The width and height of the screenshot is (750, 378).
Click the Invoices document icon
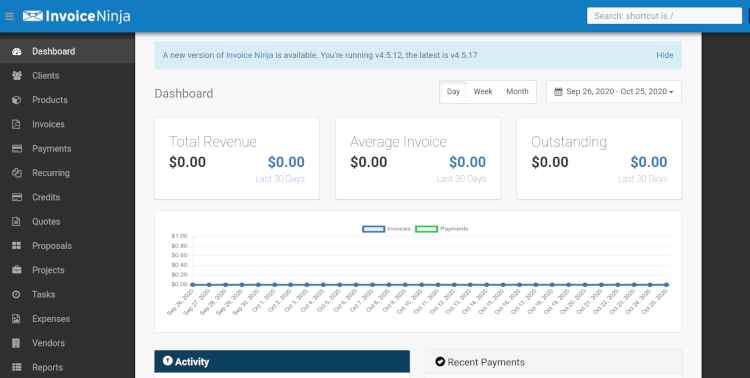pyautogui.click(x=17, y=124)
